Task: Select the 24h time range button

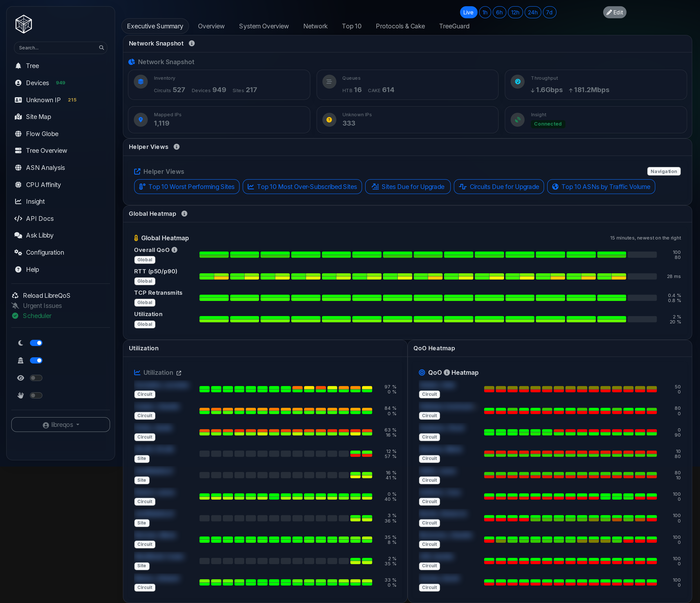Action: tap(532, 12)
